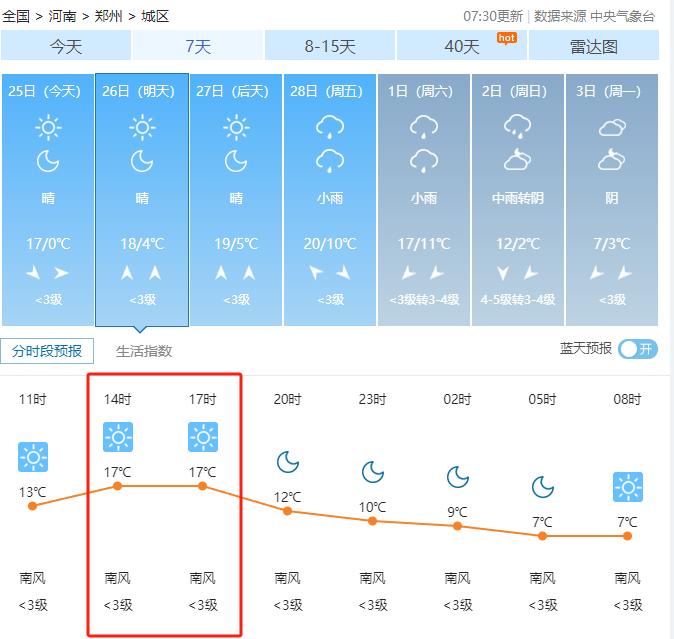This screenshot has width=674, height=639.
Task: Select the 生活指数 tab
Action: [x=144, y=351]
